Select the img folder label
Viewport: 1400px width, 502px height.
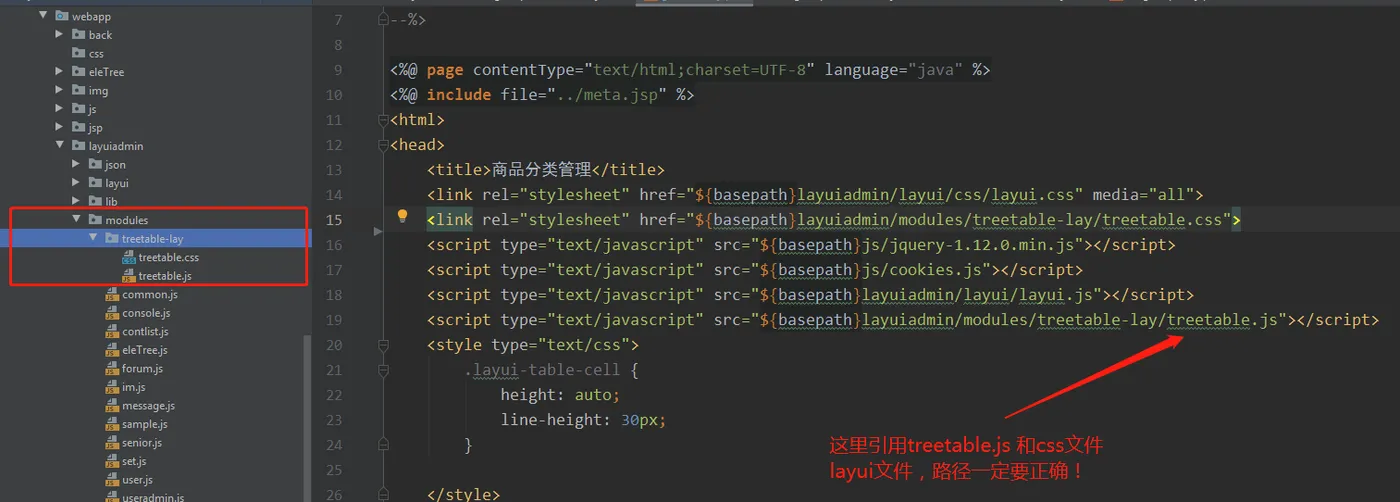pos(98,90)
